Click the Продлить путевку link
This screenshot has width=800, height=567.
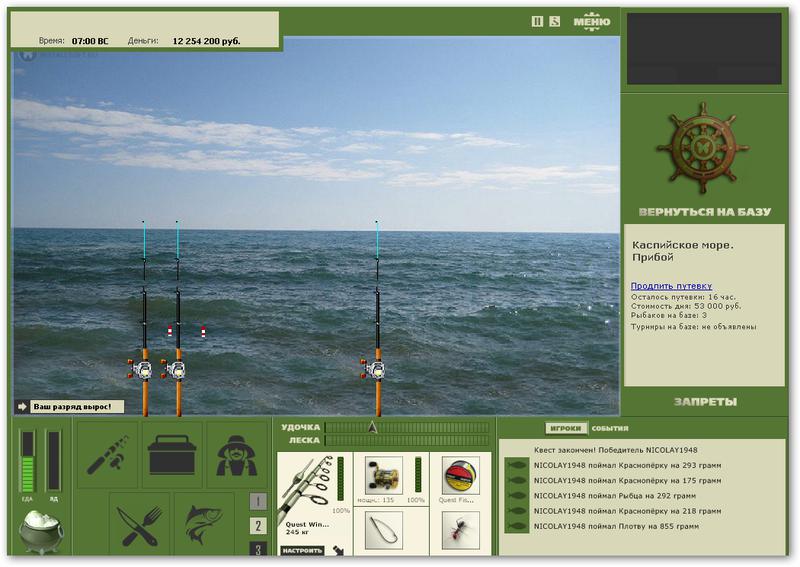tap(671, 286)
